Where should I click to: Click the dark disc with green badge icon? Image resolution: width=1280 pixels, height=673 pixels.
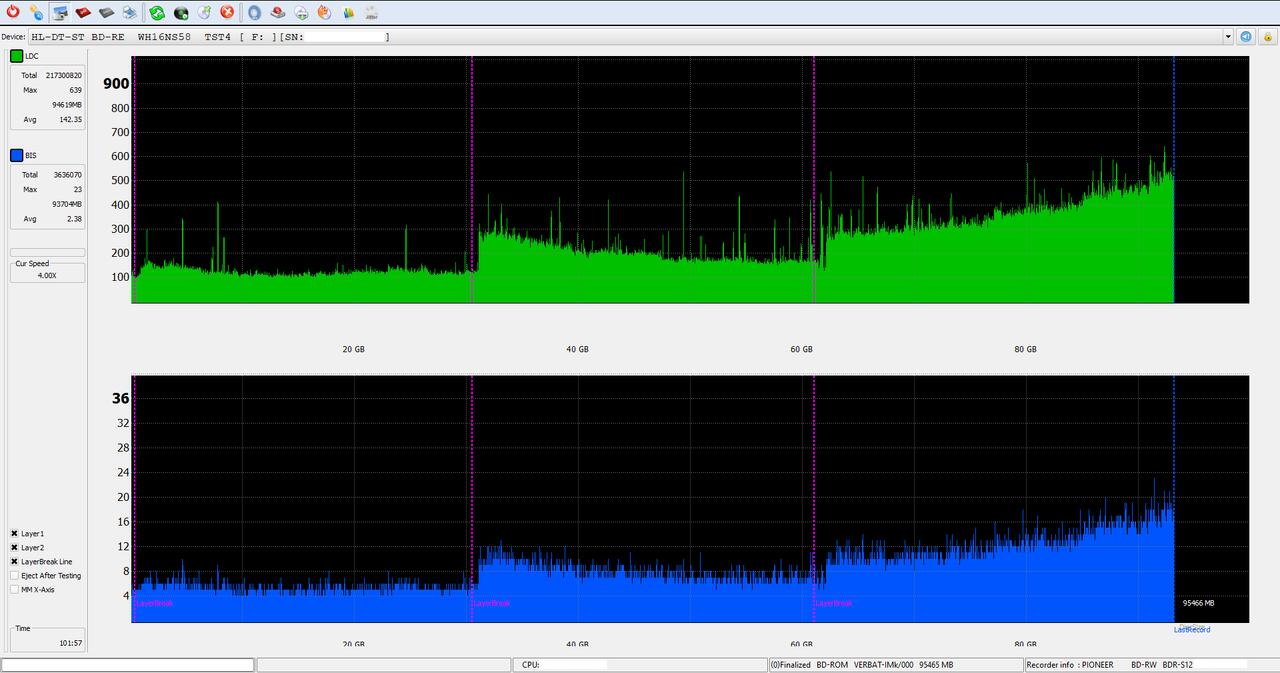(181, 12)
